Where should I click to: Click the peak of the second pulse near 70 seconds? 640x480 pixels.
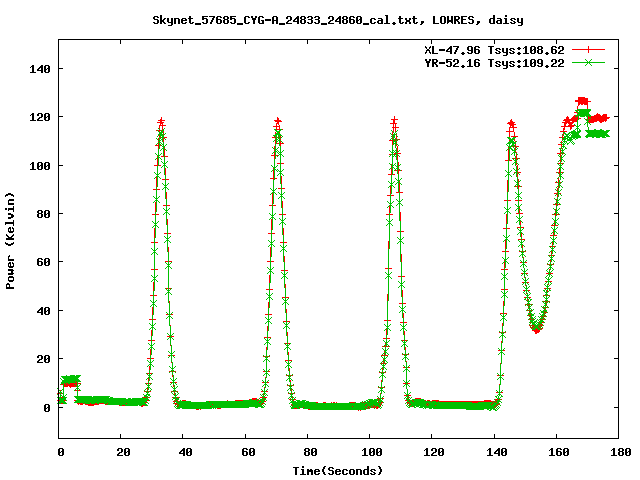tap(278, 121)
